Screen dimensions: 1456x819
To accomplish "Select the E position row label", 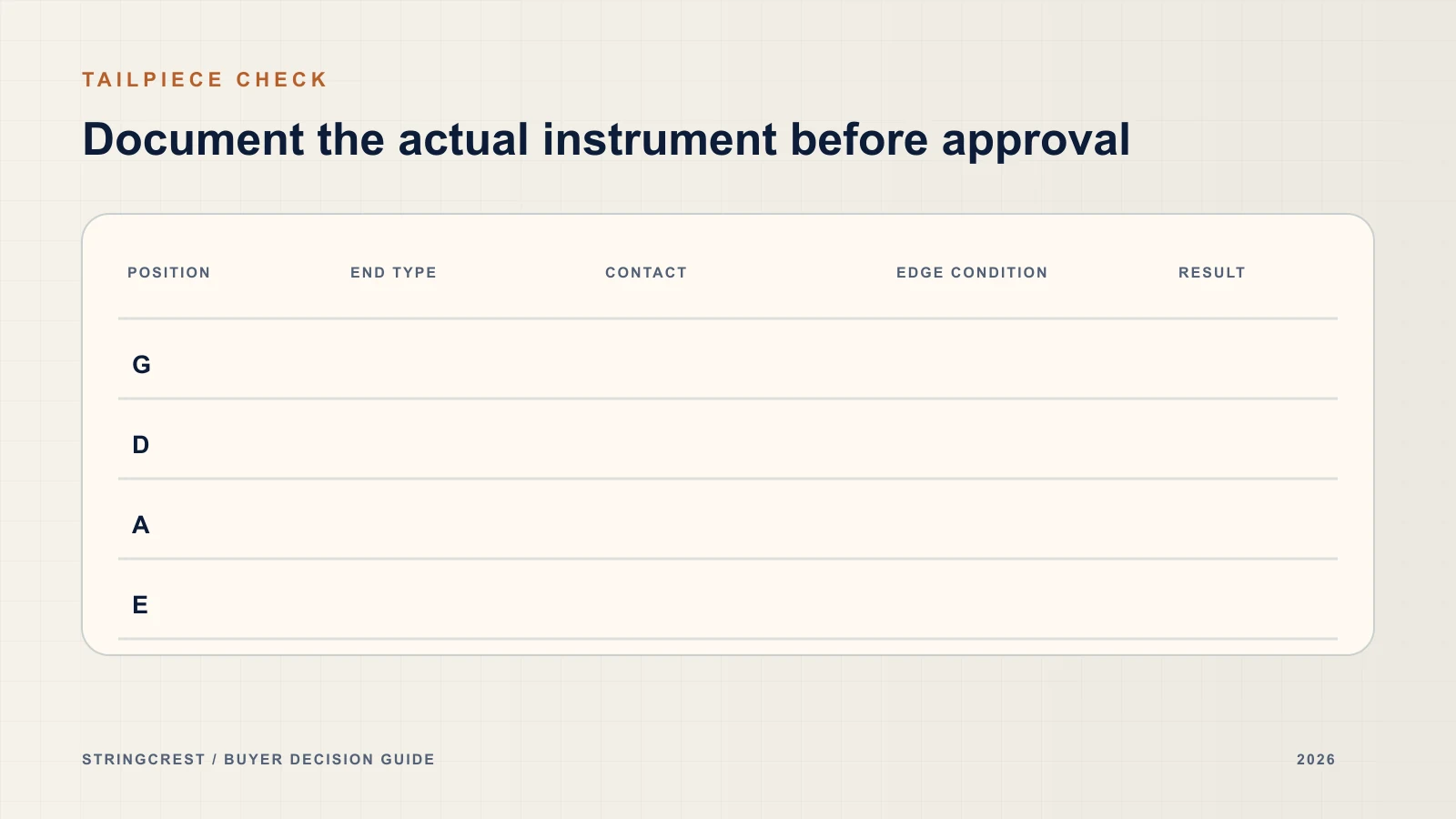I will pyautogui.click(x=140, y=605).
